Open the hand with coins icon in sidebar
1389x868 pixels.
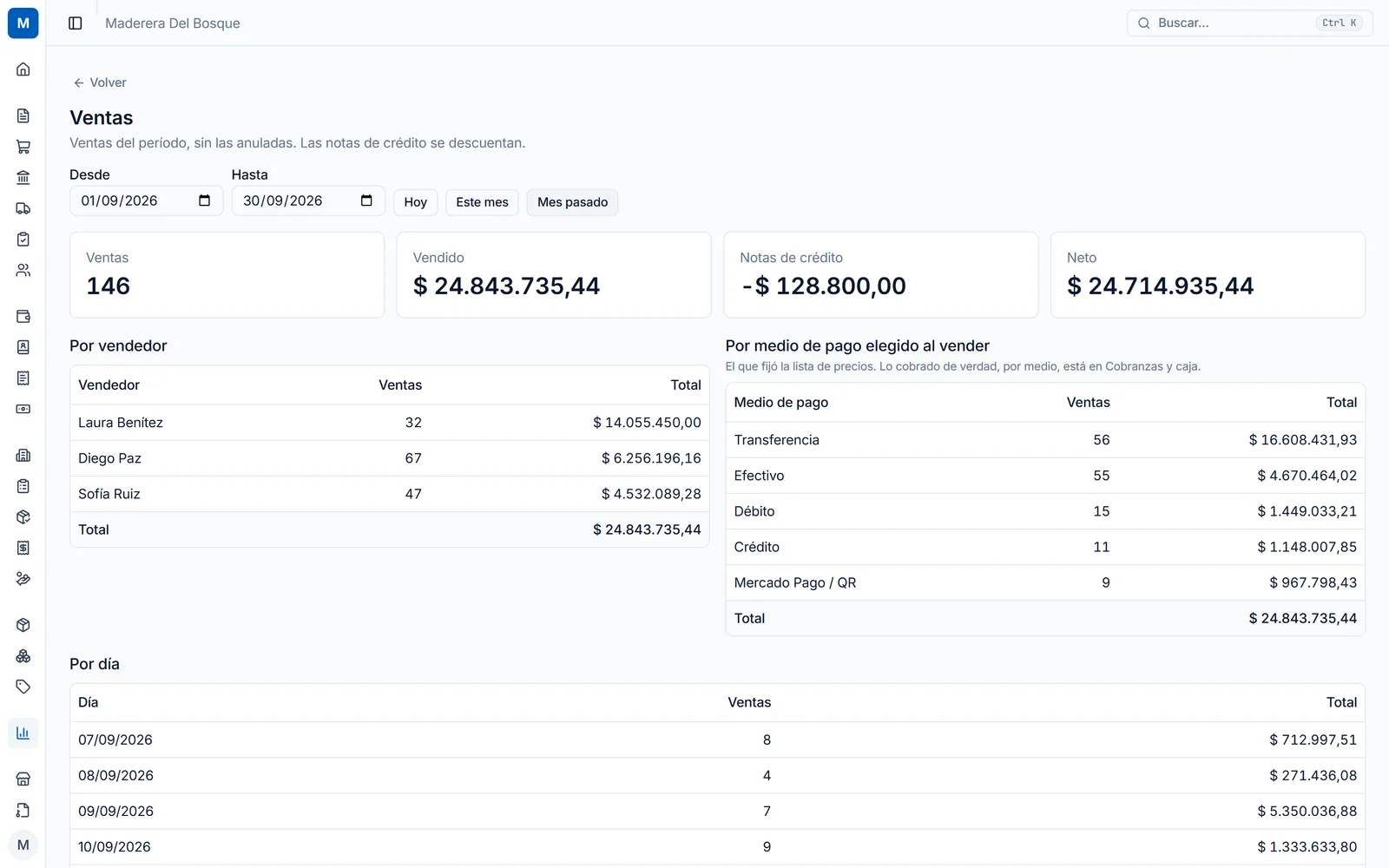[23, 579]
